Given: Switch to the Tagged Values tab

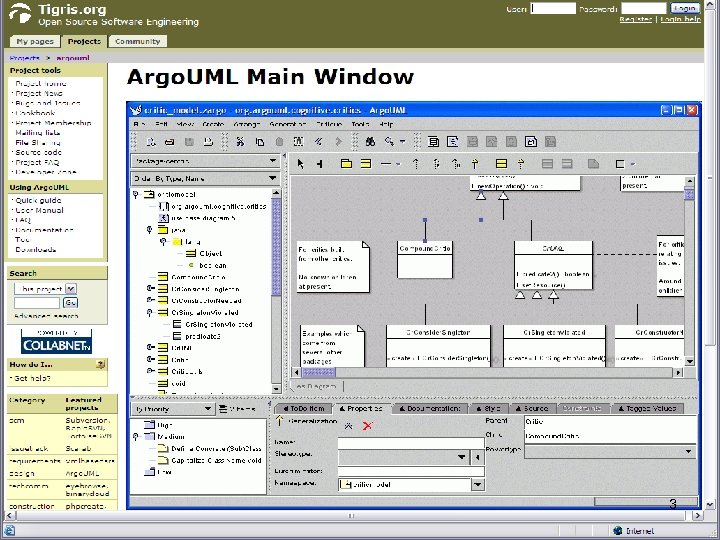Looking at the screenshot, I should coord(647,408).
